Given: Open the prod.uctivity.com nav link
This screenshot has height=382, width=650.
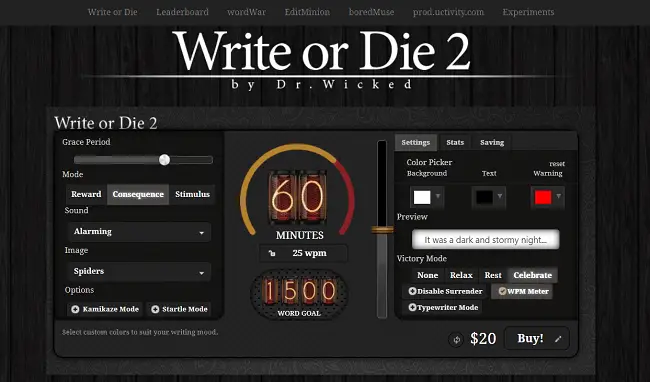Looking at the screenshot, I should [x=448, y=12].
